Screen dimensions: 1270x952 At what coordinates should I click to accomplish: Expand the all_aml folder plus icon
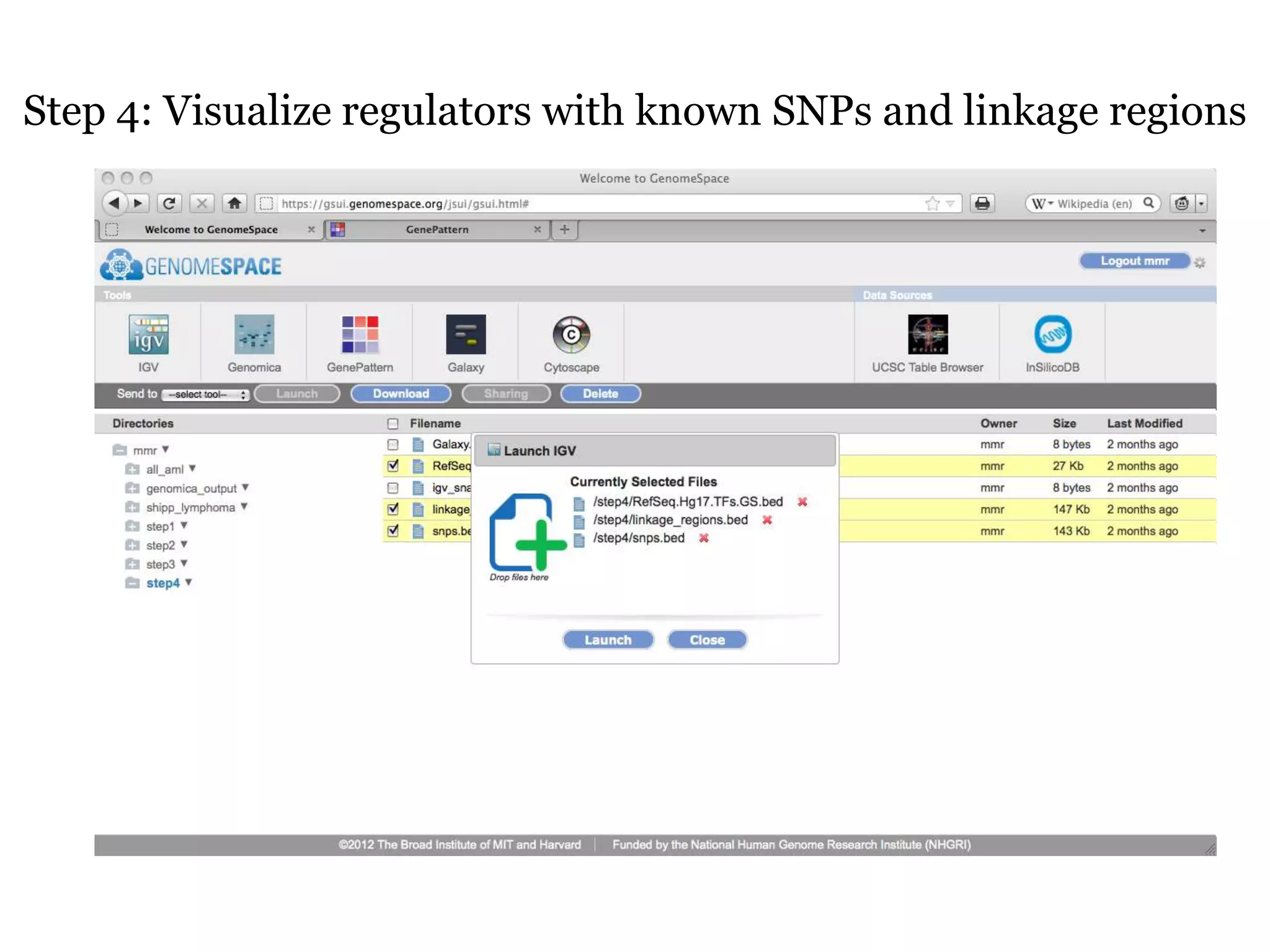point(132,469)
